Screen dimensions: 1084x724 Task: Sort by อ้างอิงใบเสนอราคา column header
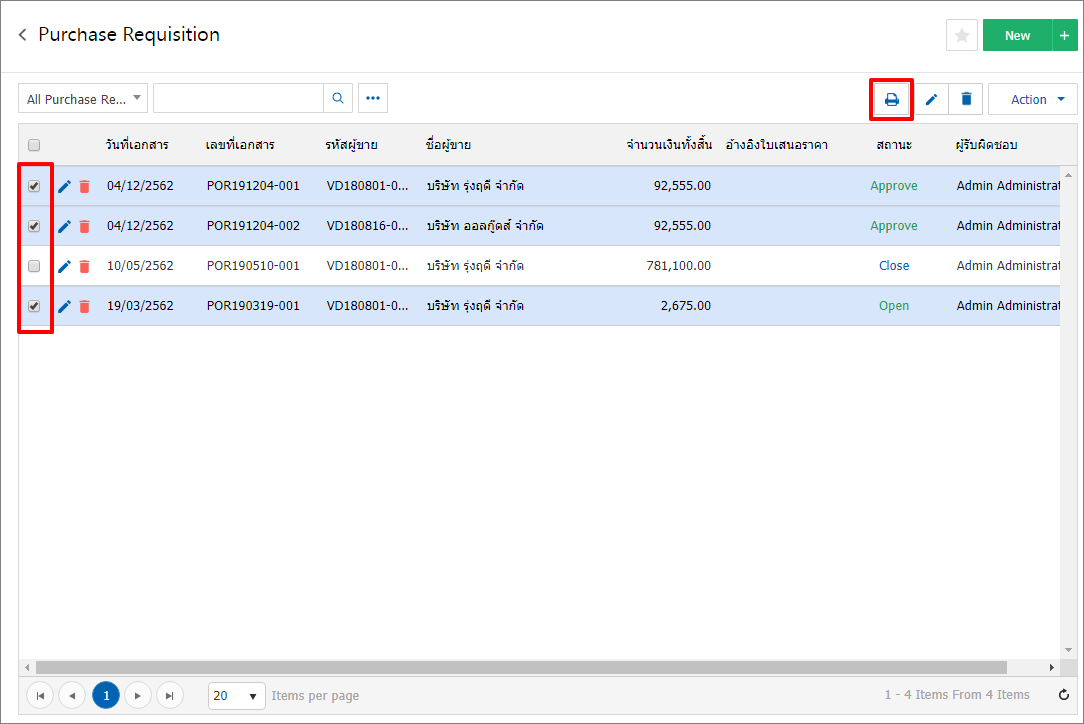click(x=776, y=145)
